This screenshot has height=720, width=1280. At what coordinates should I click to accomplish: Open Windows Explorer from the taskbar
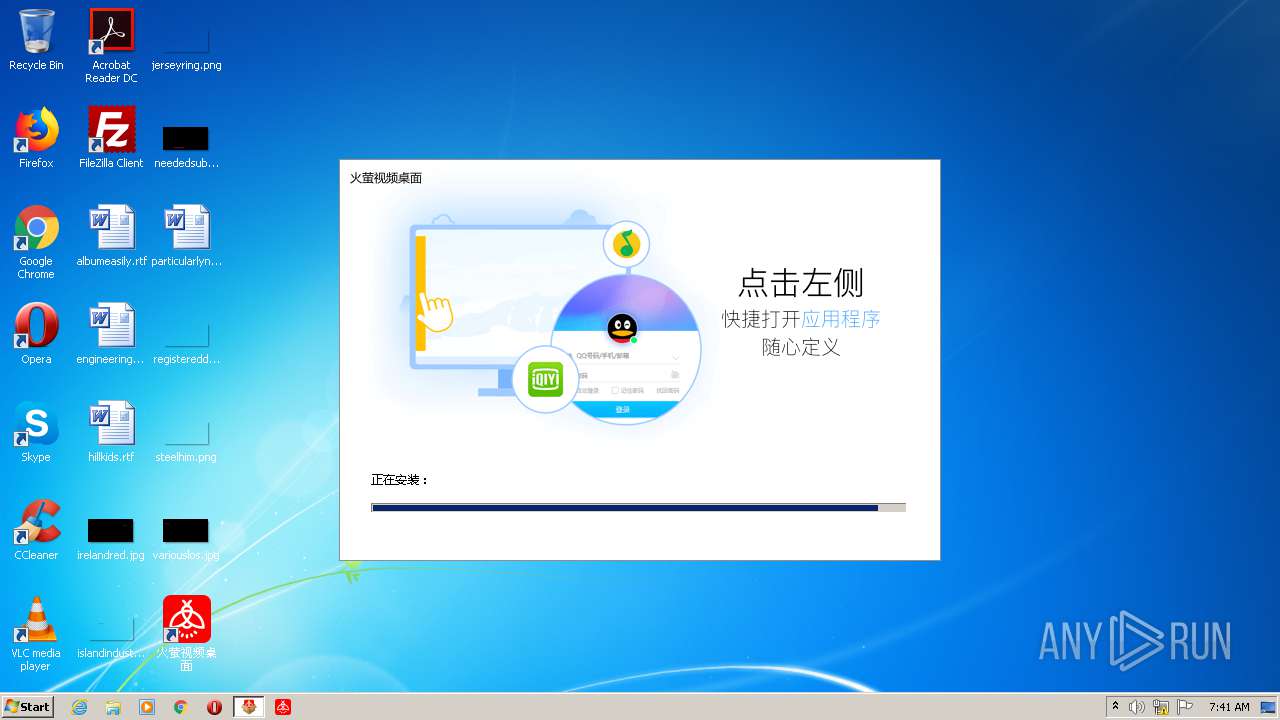click(x=113, y=707)
